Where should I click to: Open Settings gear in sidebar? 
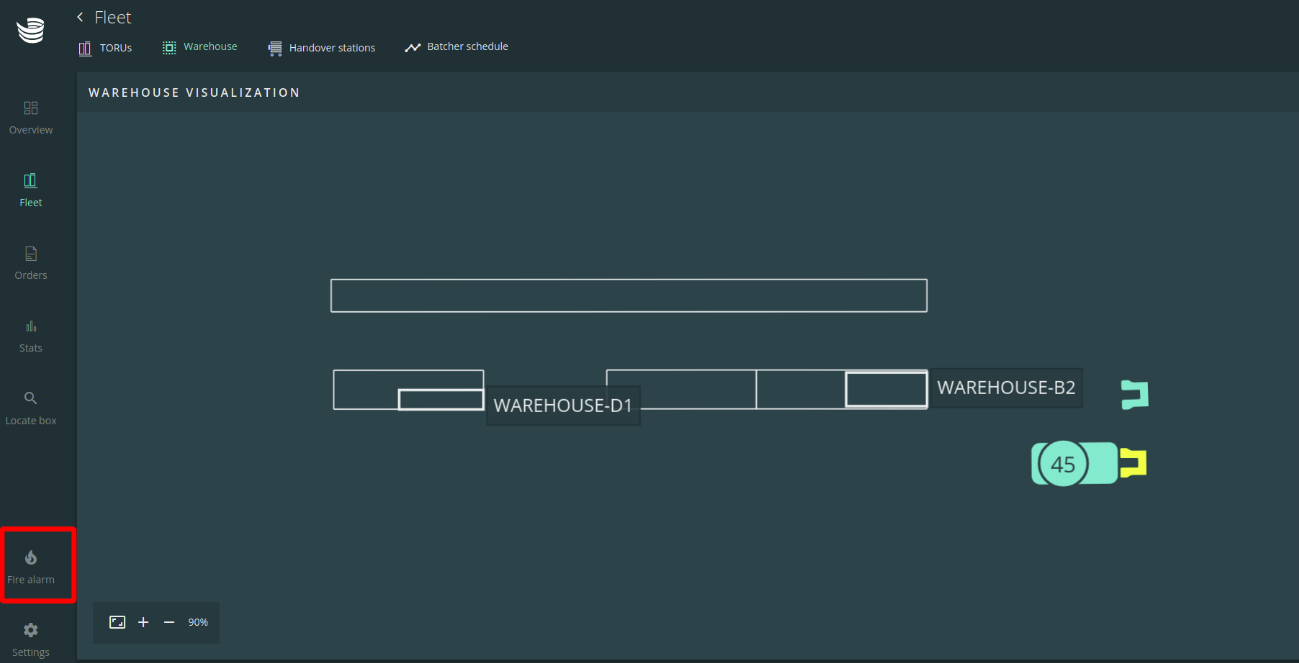tap(31, 630)
